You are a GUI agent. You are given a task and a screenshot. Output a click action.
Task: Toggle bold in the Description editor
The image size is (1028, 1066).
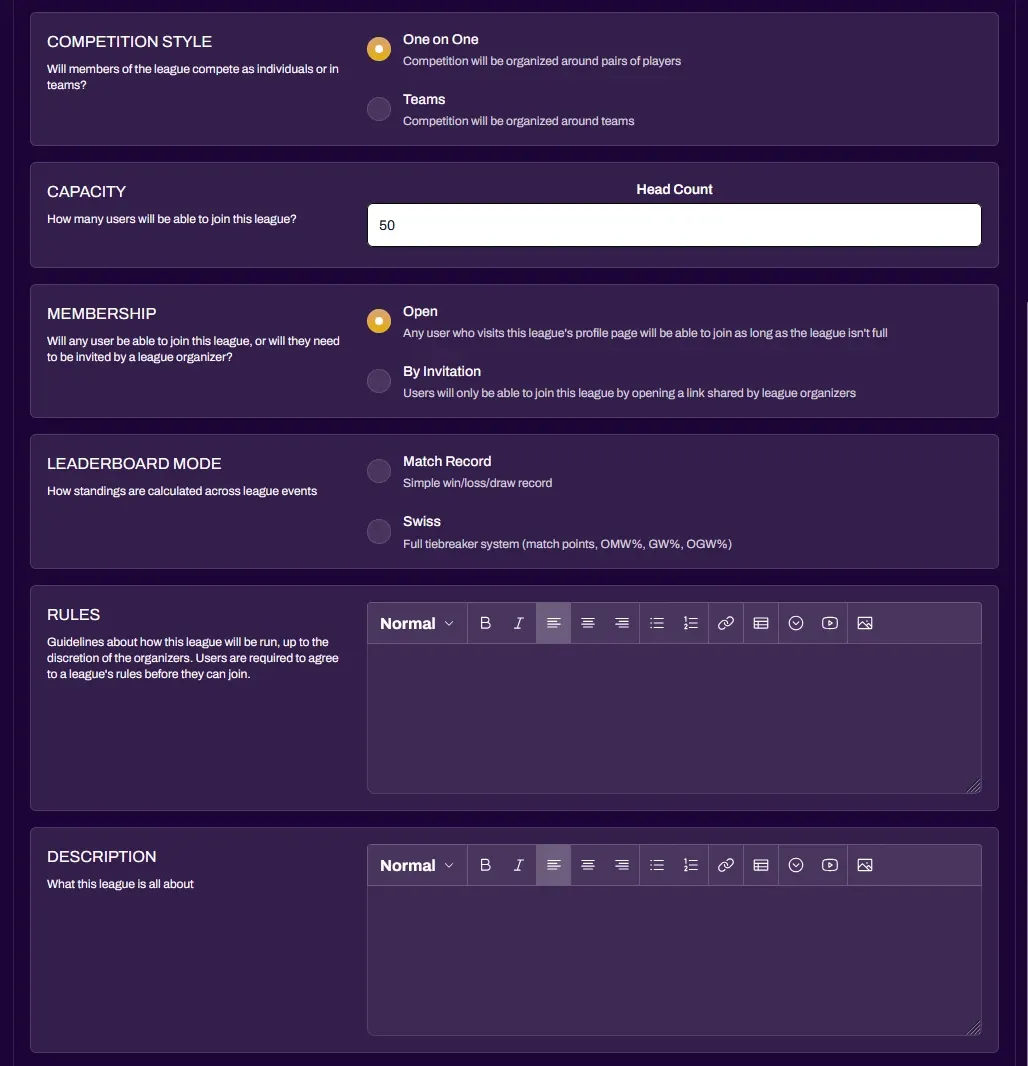click(x=485, y=865)
